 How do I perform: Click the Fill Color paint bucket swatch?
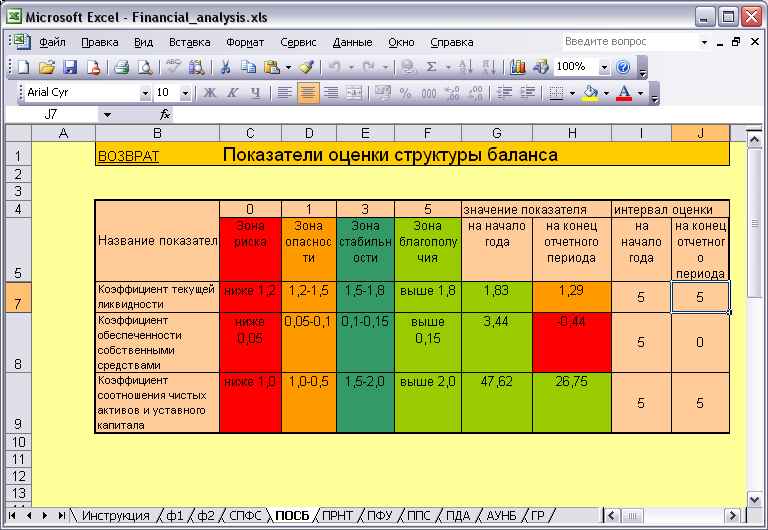[x=590, y=93]
